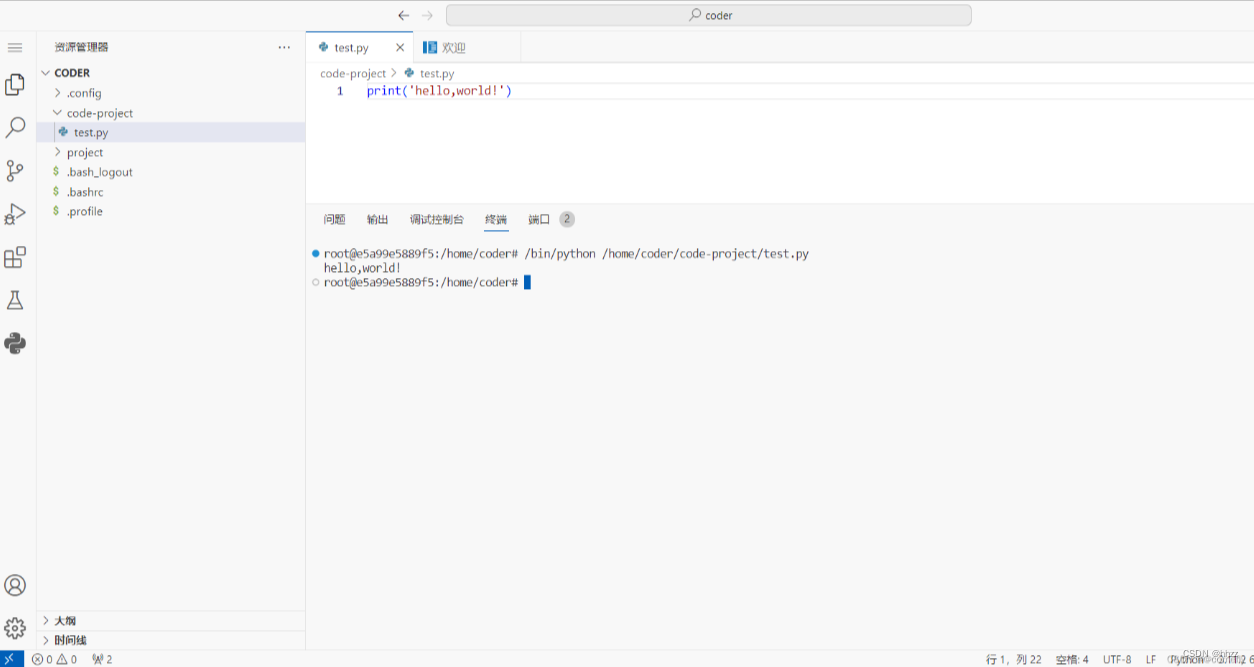Open the 端口 ports panel tab

[x=539, y=219]
